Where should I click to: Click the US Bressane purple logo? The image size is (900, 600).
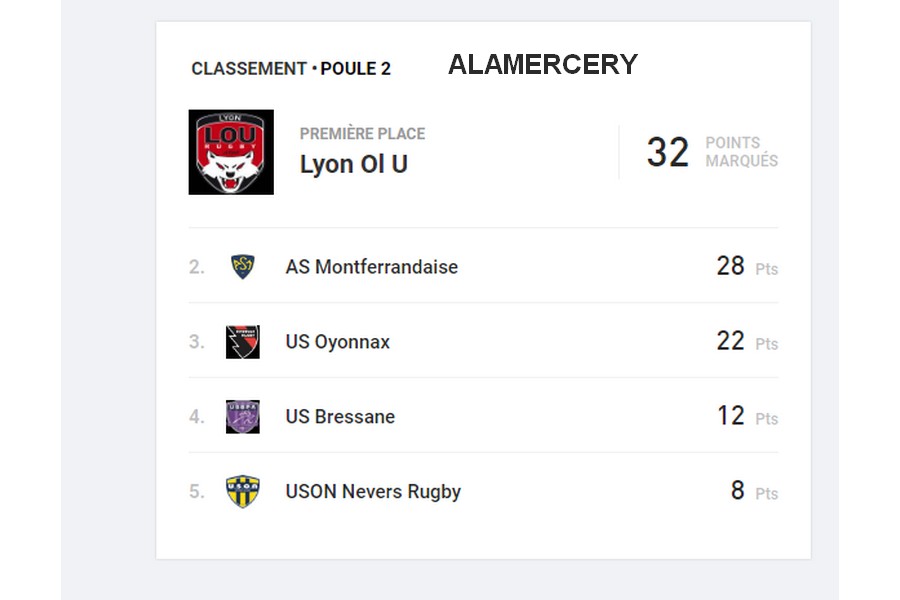(243, 417)
